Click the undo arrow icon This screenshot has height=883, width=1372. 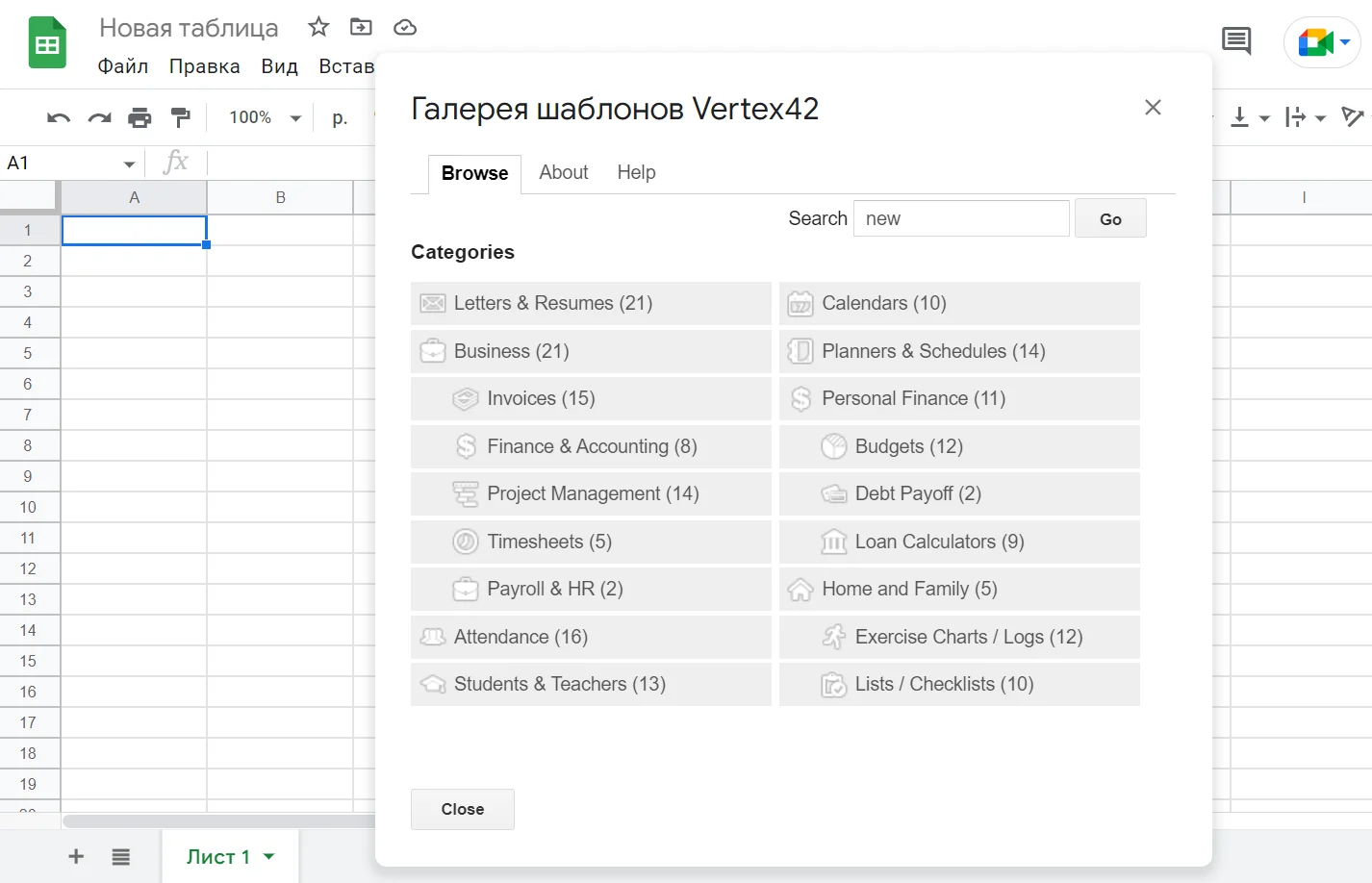(x=59, y=118)
